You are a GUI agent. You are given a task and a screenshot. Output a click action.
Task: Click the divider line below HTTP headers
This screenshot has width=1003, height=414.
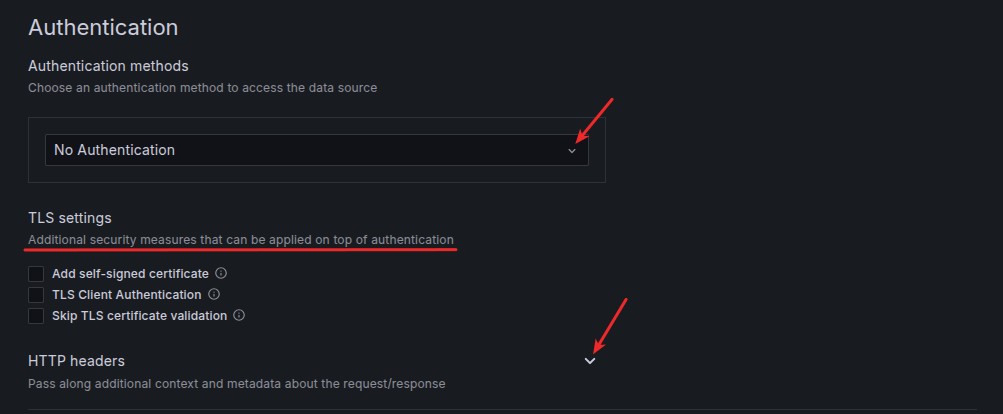point(500,409)
